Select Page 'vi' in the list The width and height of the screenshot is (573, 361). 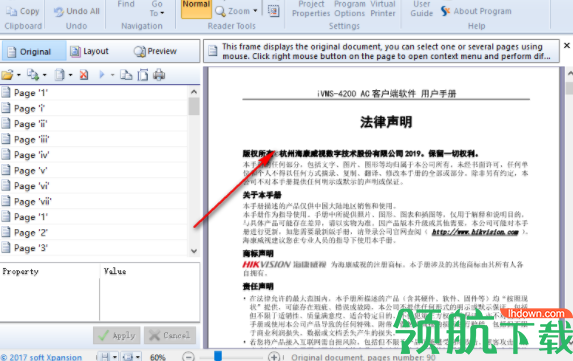(x=94, y=186)
